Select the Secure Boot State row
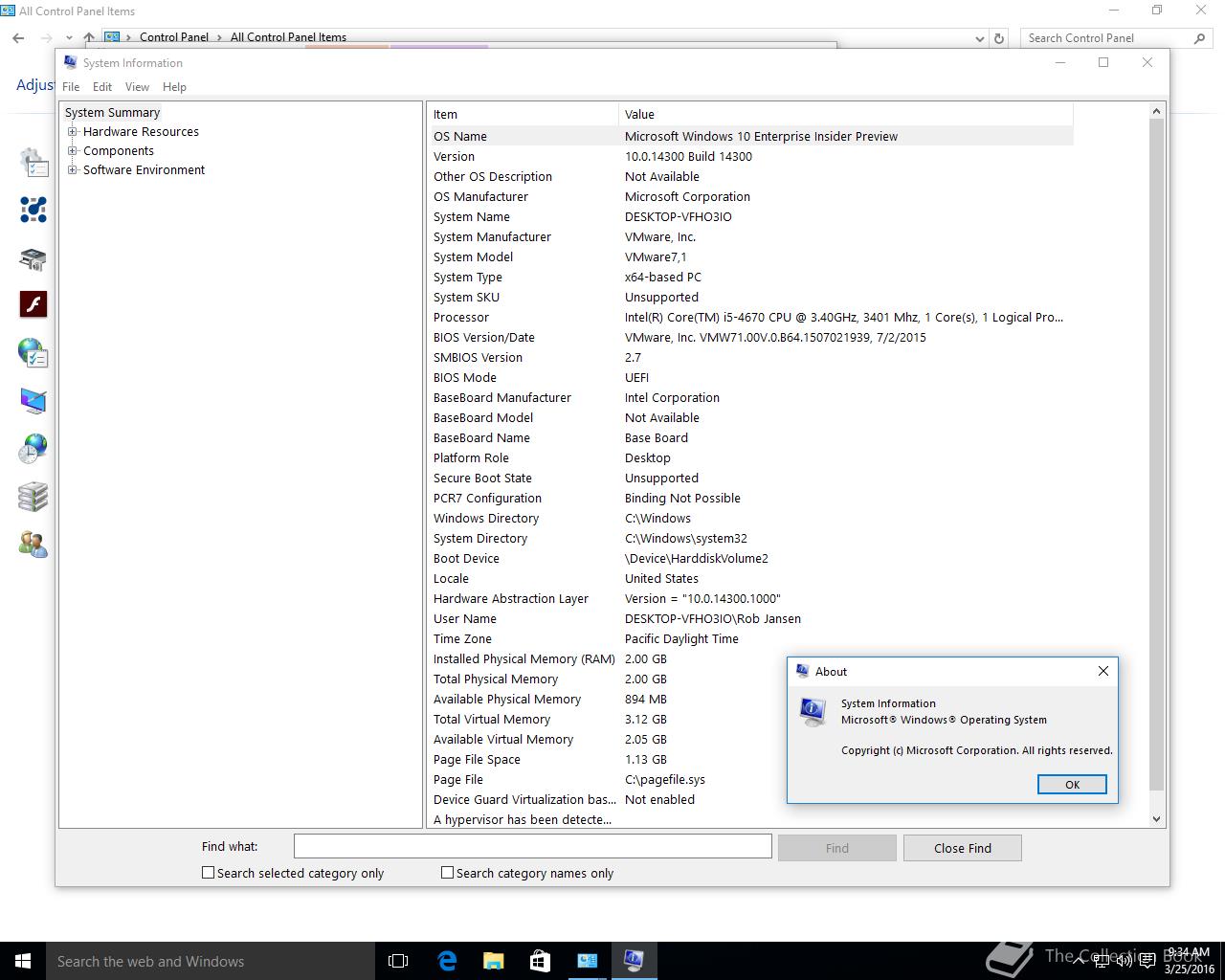 [751, 478]
